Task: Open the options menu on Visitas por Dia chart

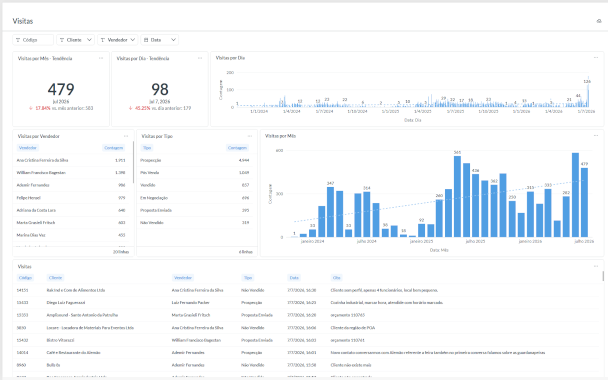Action: (596, 58)
